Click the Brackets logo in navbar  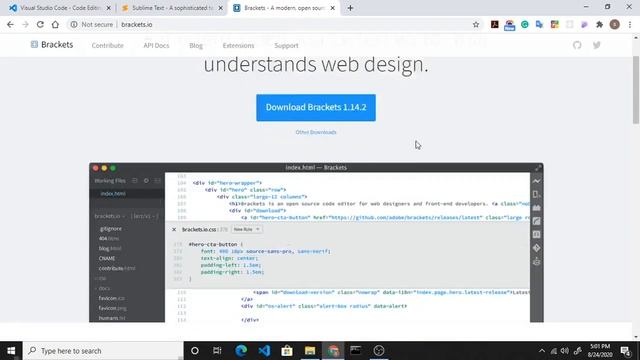[52, 44]
